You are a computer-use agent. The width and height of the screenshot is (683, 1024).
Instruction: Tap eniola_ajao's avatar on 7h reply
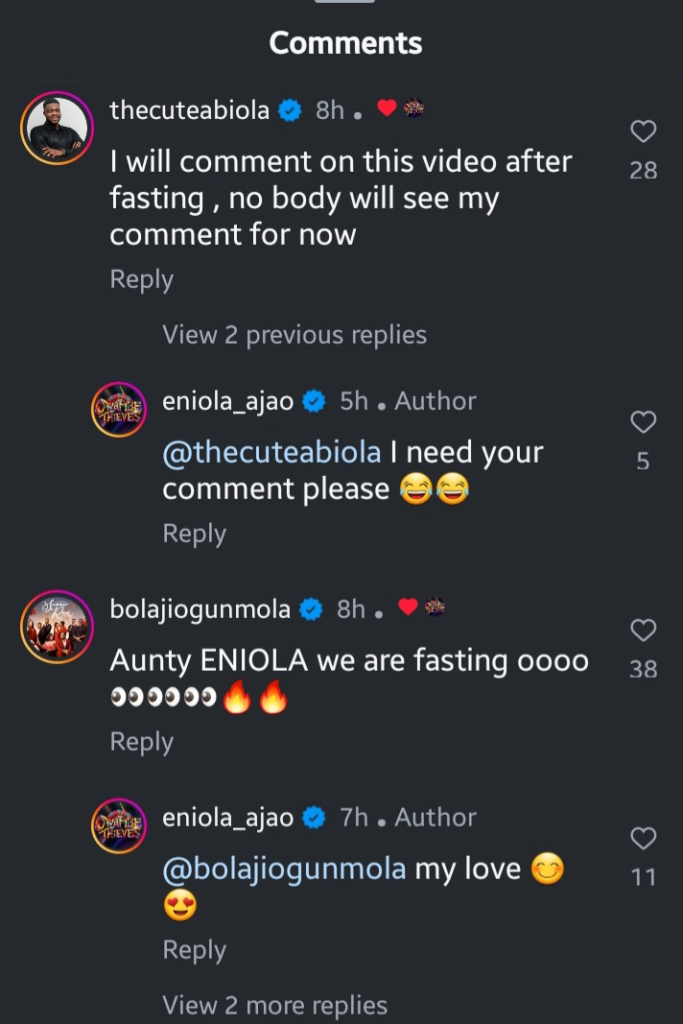119,826
